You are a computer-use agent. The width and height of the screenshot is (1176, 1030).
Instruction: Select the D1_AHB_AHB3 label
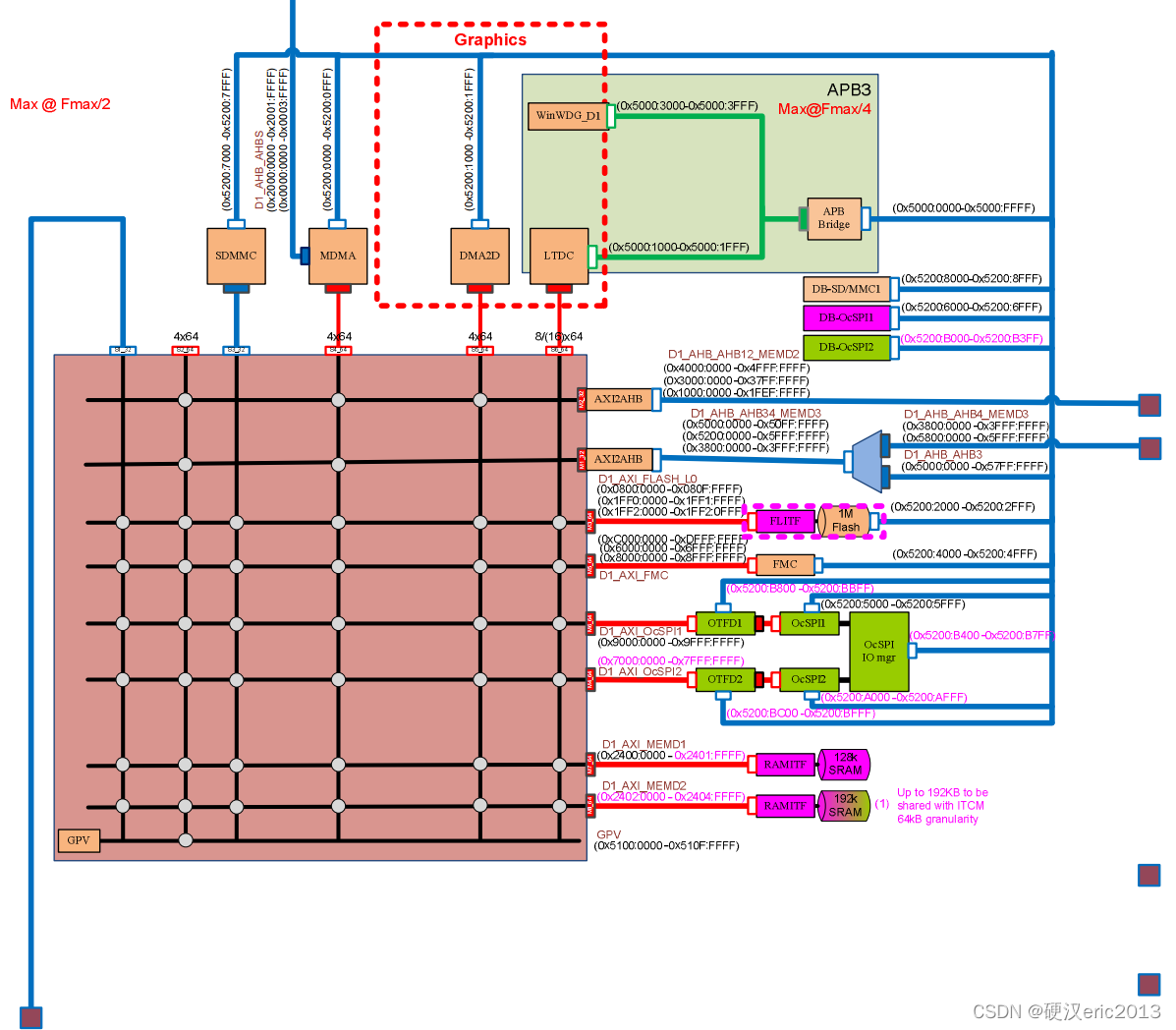(943, 455)
